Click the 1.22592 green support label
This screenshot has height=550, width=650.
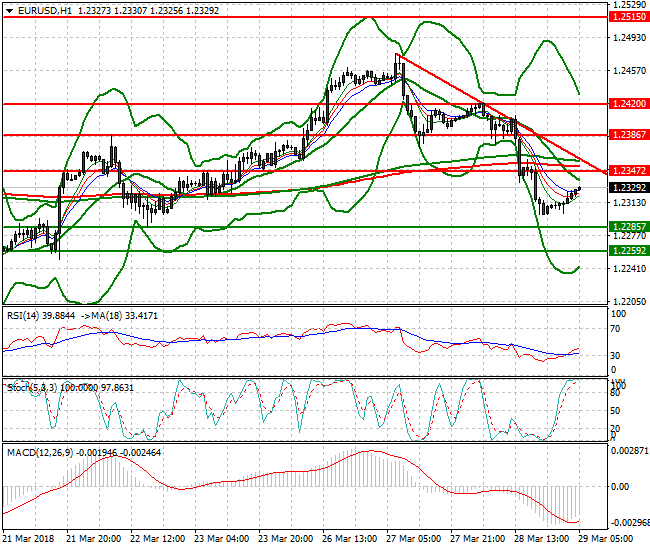pyautogui.click(x=629, y=251)
